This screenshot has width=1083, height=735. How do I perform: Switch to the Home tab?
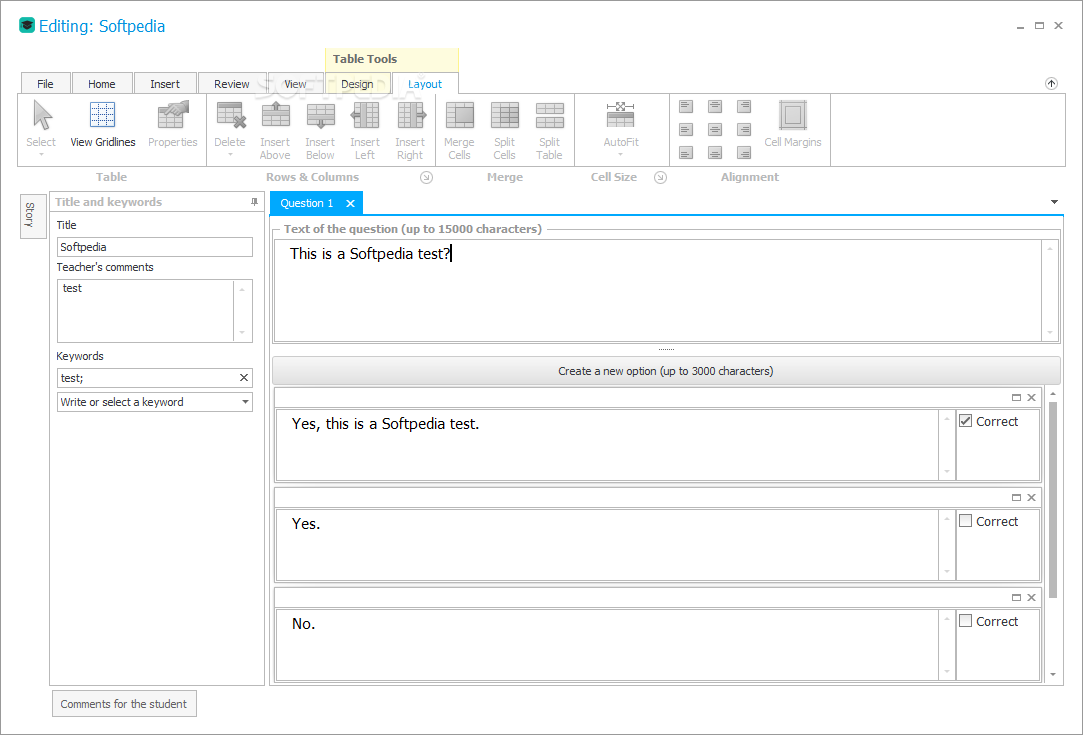[102, 84]
